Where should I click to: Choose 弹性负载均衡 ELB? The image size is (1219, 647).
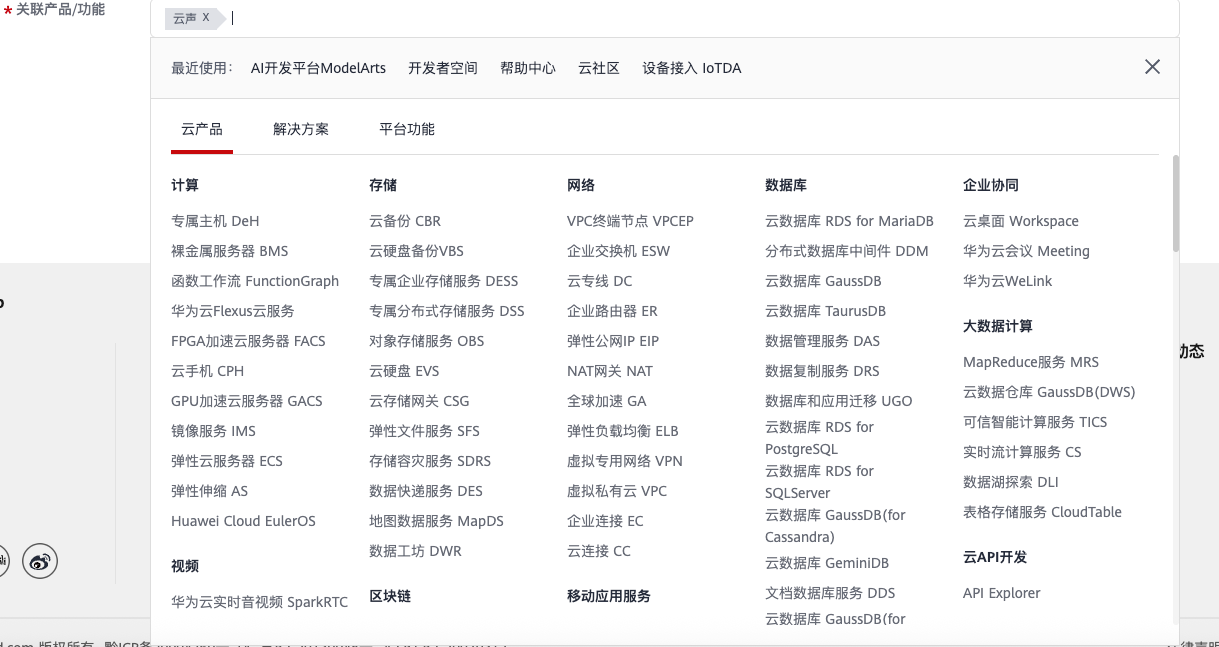point(623,431)
